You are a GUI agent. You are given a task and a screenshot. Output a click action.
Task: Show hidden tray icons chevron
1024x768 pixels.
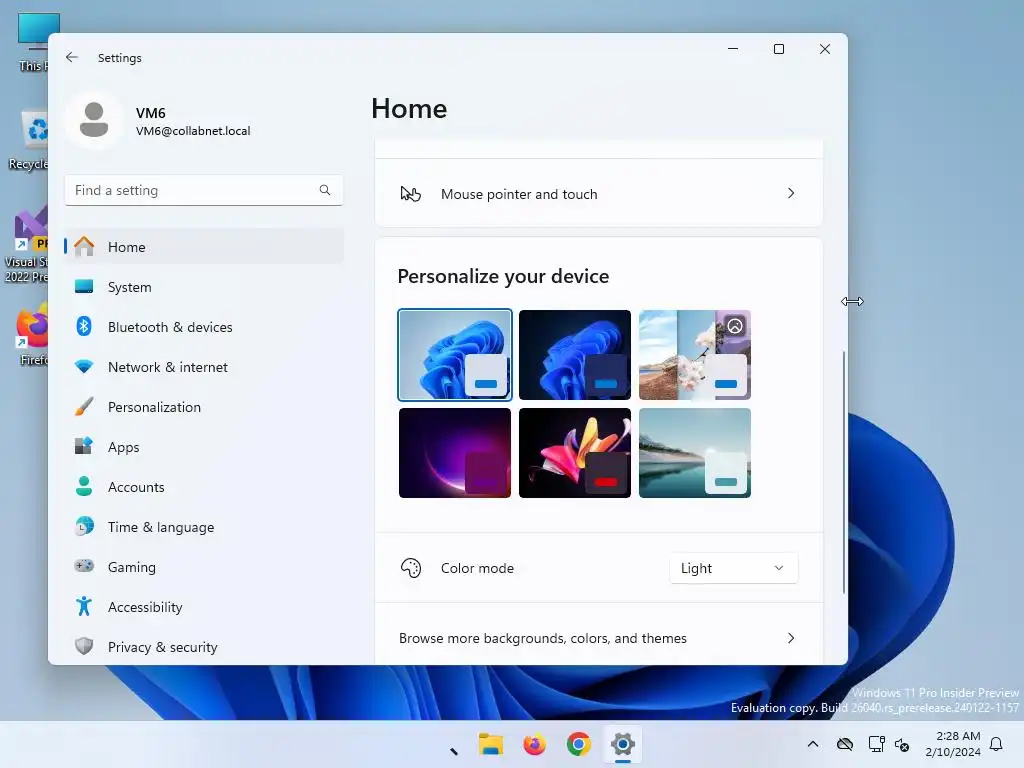[x=813, y=744]
